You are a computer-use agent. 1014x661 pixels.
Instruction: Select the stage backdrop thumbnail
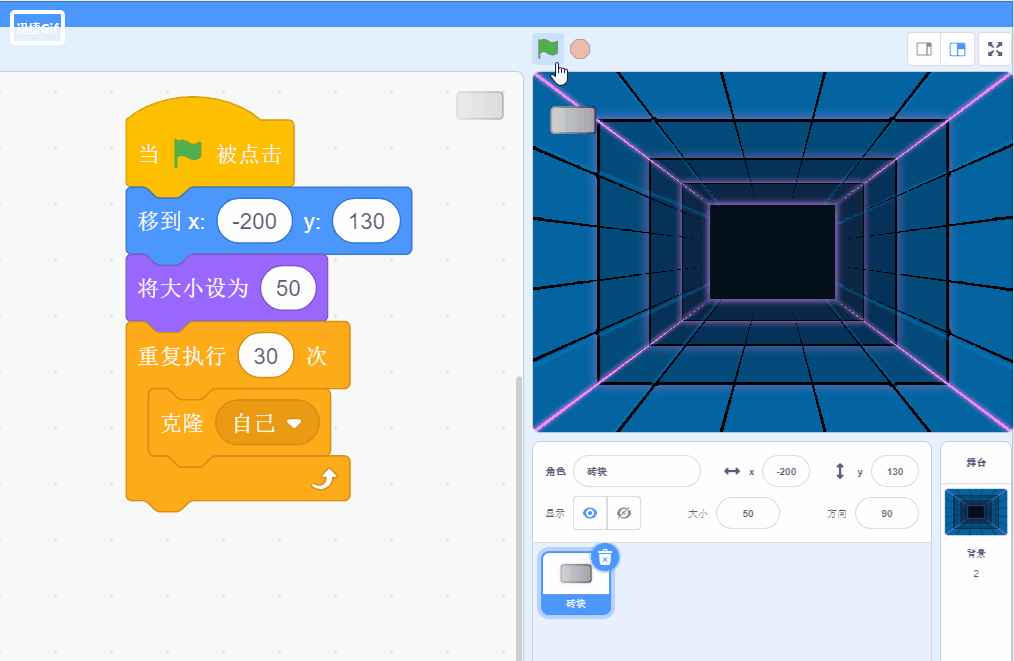click(x=976, y=512)
